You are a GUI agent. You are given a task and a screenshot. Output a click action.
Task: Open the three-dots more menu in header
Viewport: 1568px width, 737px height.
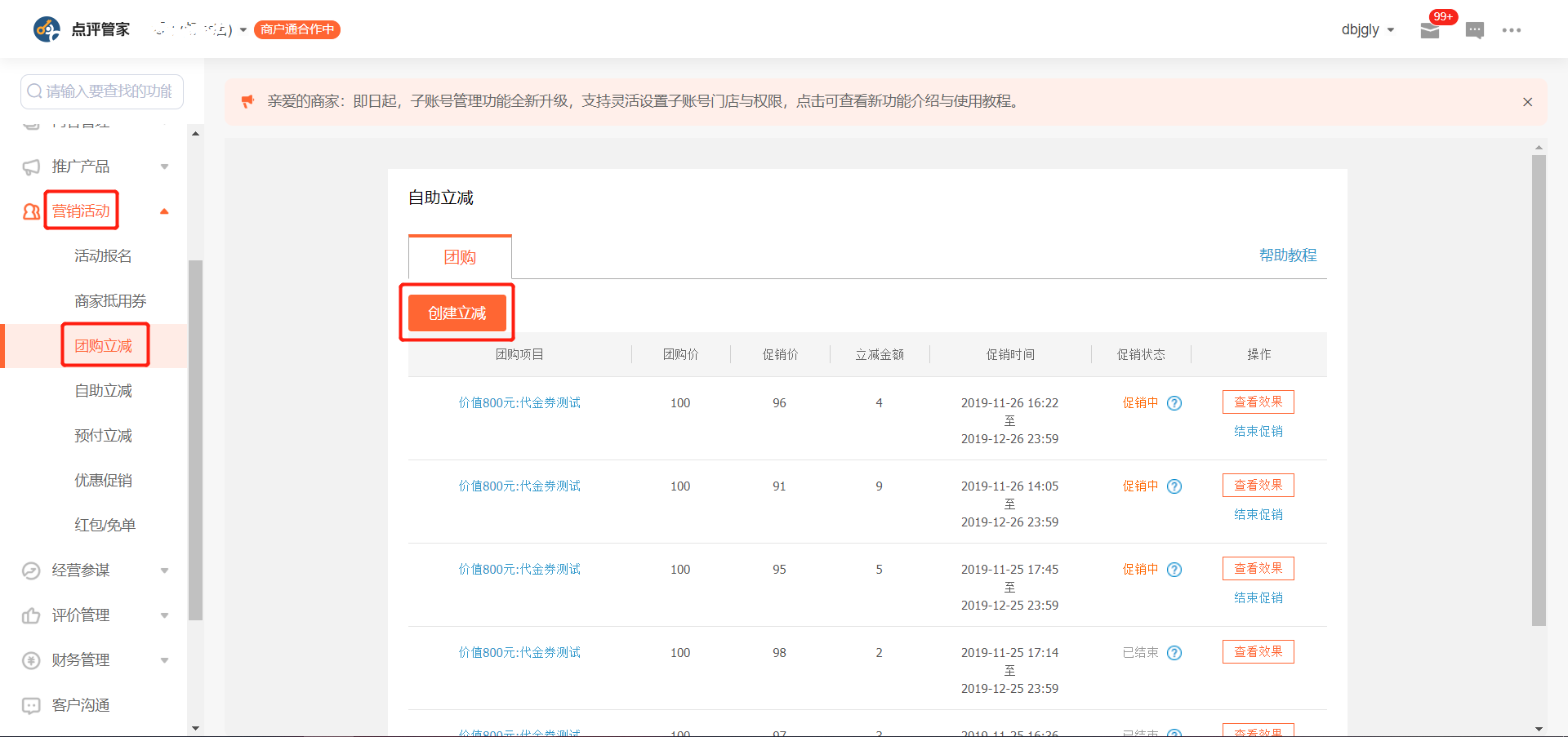pos(1512,30)
